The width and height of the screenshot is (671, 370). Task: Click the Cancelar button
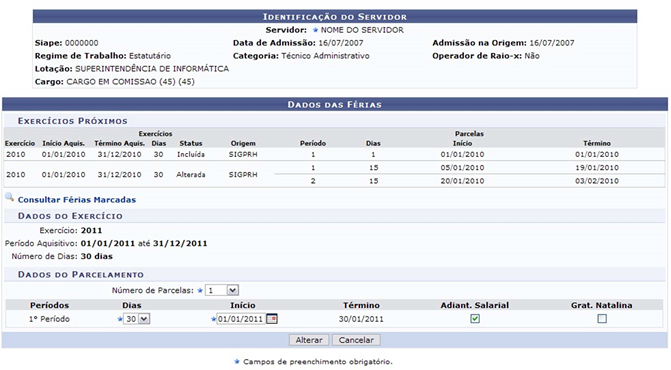356,340
